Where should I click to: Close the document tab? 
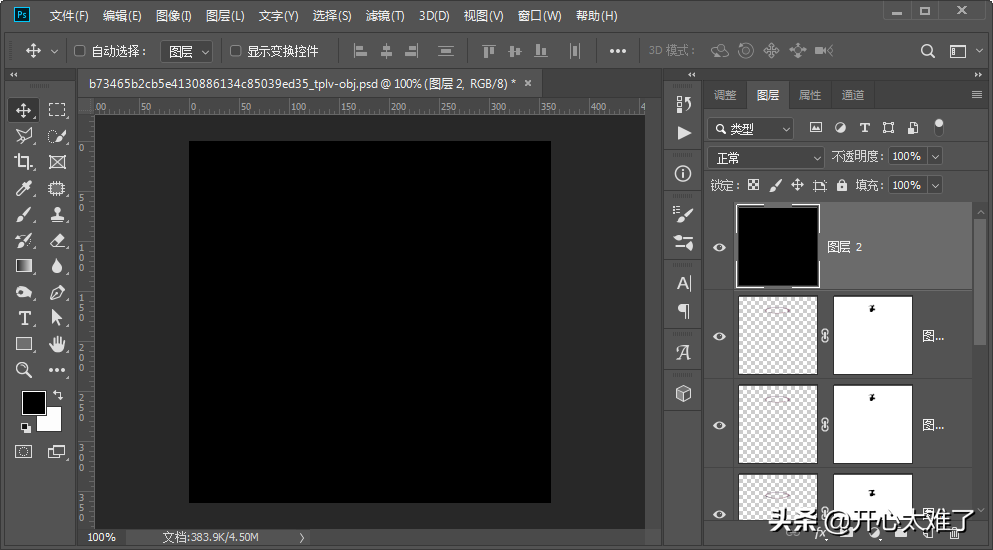[528, 83]
